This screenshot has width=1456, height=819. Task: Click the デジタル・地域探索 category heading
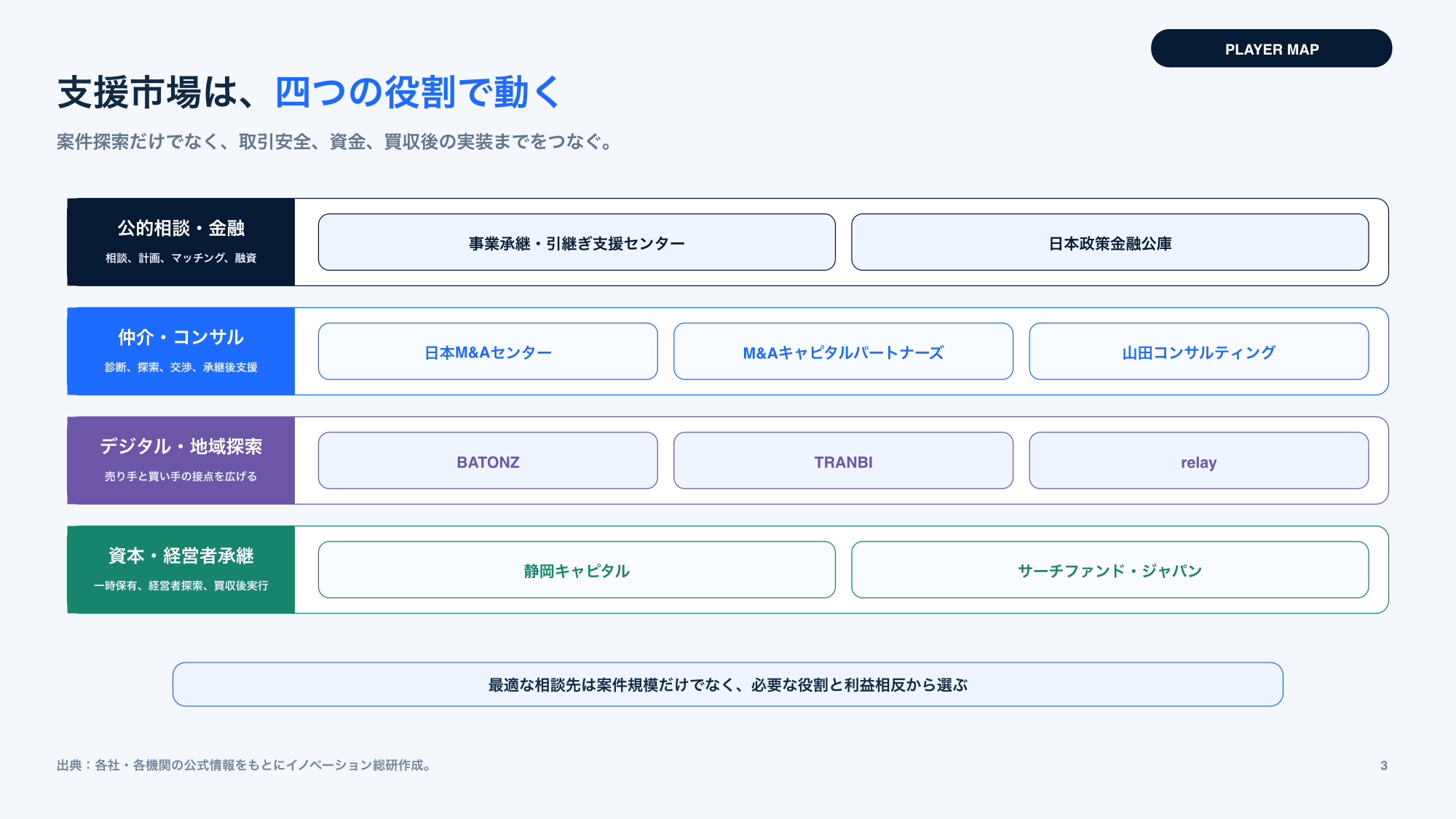(x=181, y=447)
